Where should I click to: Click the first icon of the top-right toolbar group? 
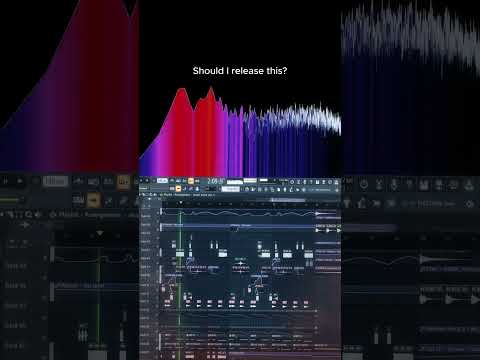coord(292,182)
